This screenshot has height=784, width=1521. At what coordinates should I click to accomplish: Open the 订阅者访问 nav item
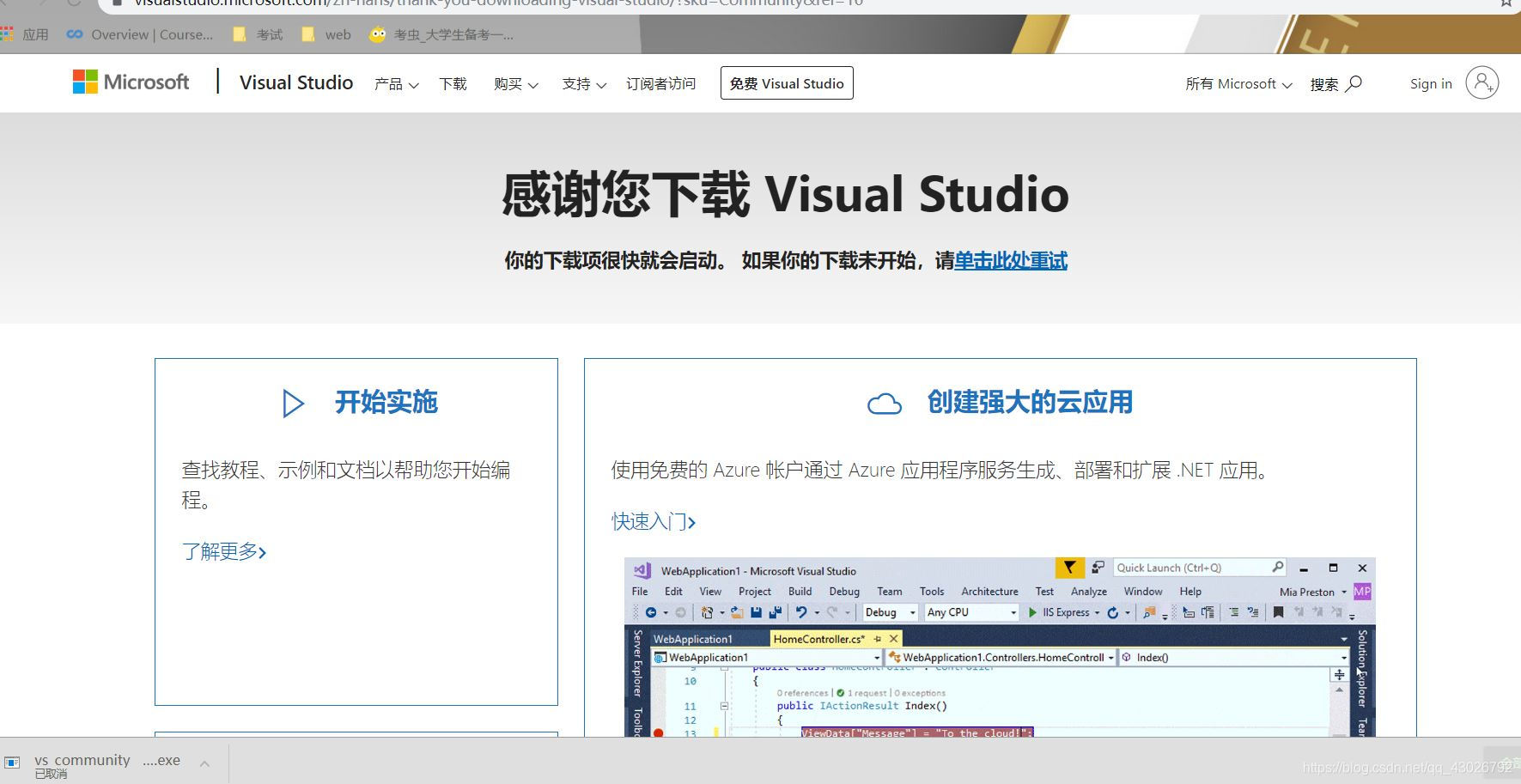[x=660, y=83]
